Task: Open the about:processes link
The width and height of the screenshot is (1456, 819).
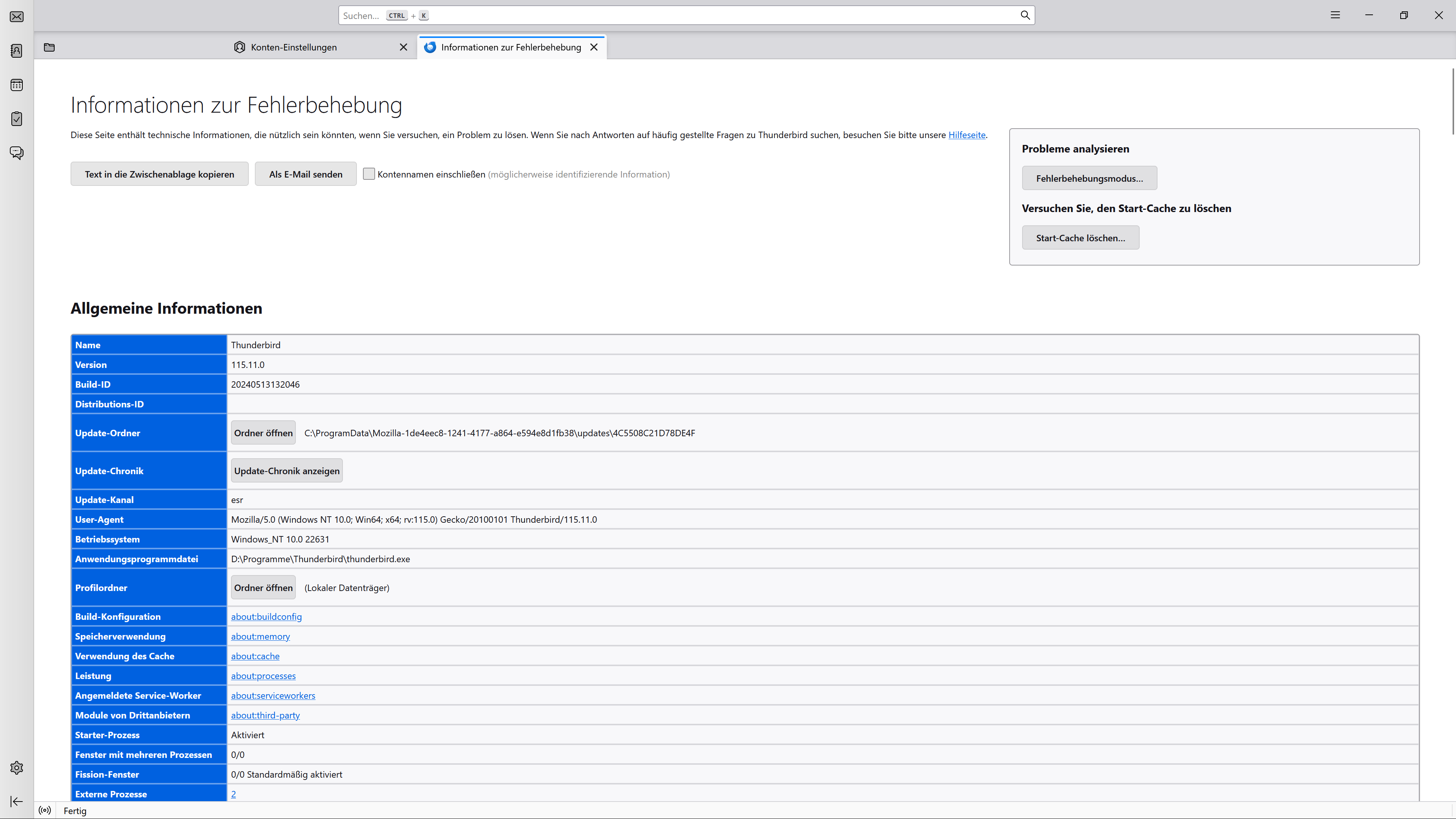Action: point(263,676)
